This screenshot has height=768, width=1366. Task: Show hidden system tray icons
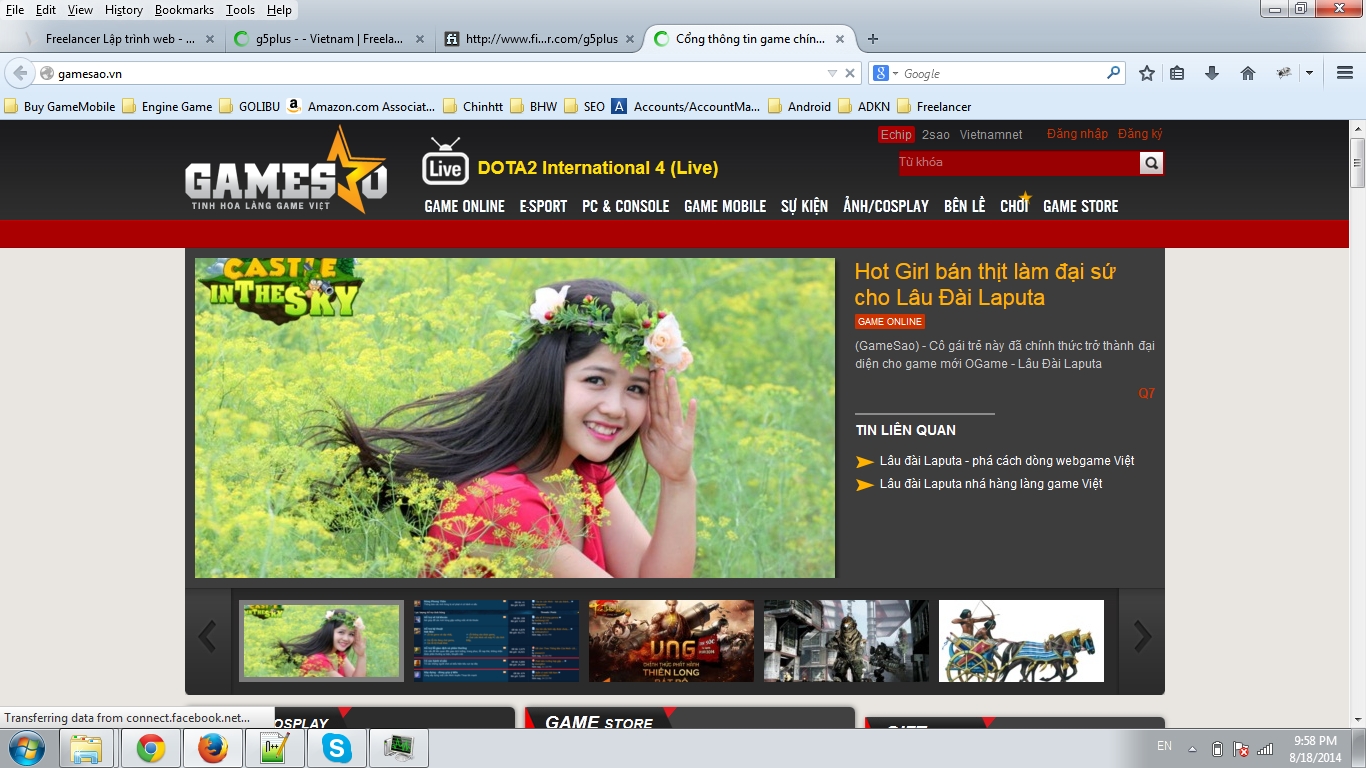click(x=1192, y=748)
